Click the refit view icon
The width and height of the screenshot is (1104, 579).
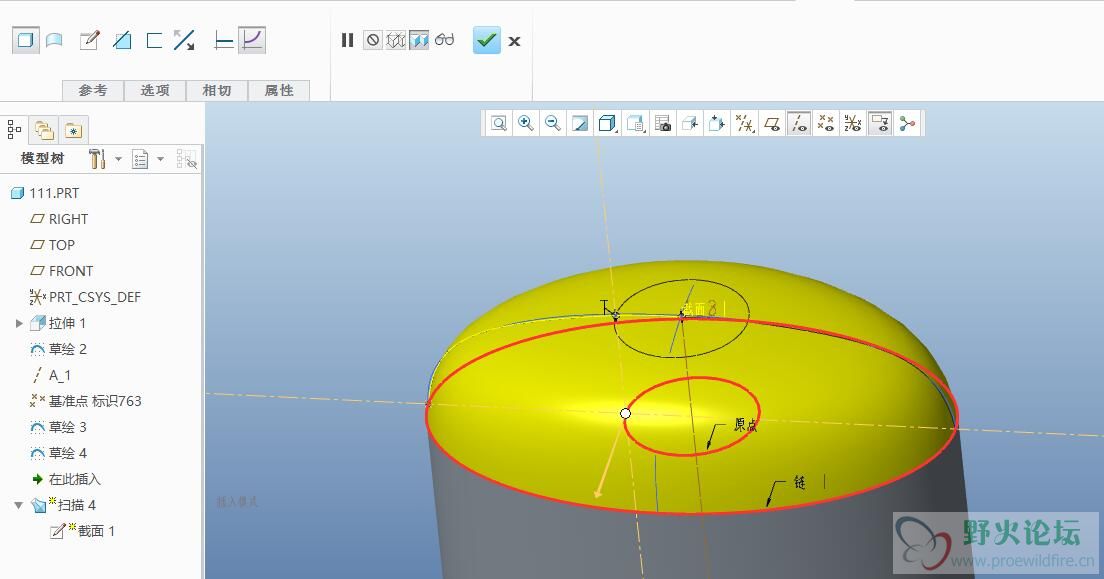click(x=498, y=123)
